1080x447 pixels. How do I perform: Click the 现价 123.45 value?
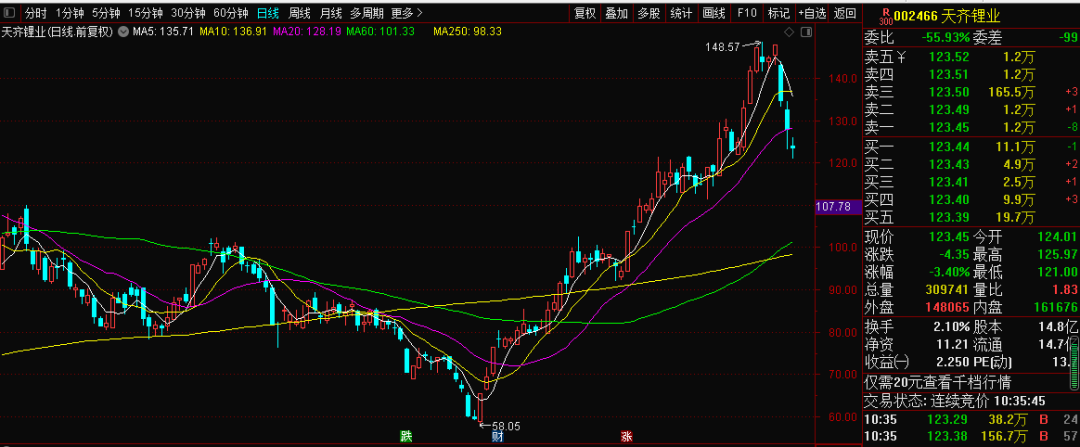(x=949, y=238)
